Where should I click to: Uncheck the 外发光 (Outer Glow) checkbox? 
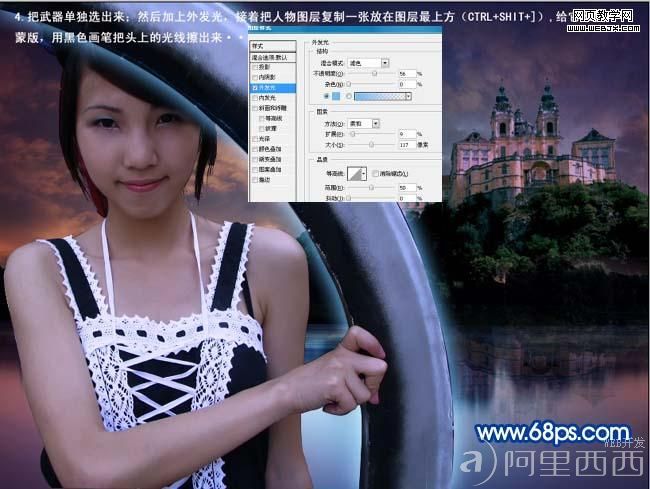[255, 88]
